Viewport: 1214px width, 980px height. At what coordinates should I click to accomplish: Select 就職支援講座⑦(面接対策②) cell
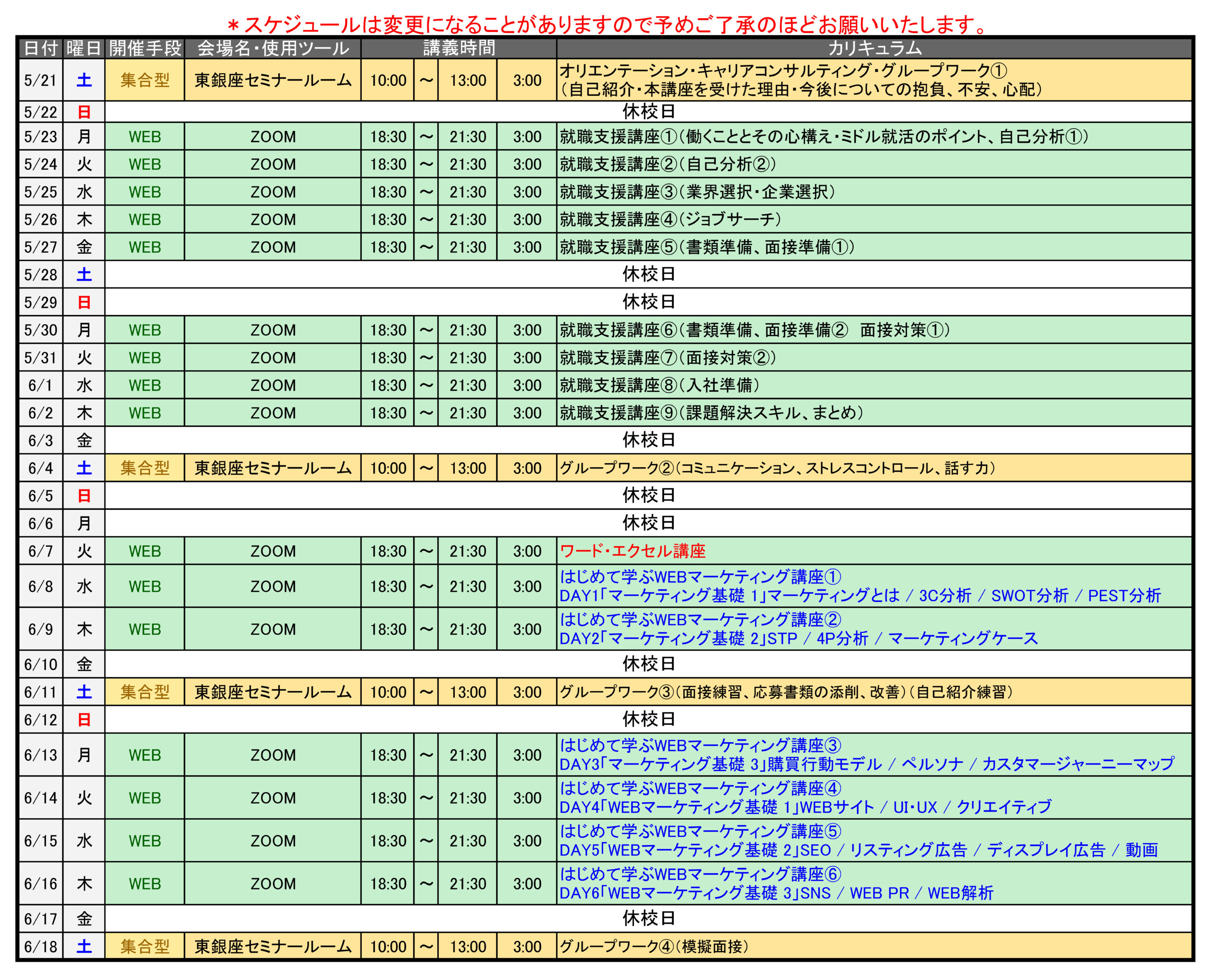click(x=874, y=357)
